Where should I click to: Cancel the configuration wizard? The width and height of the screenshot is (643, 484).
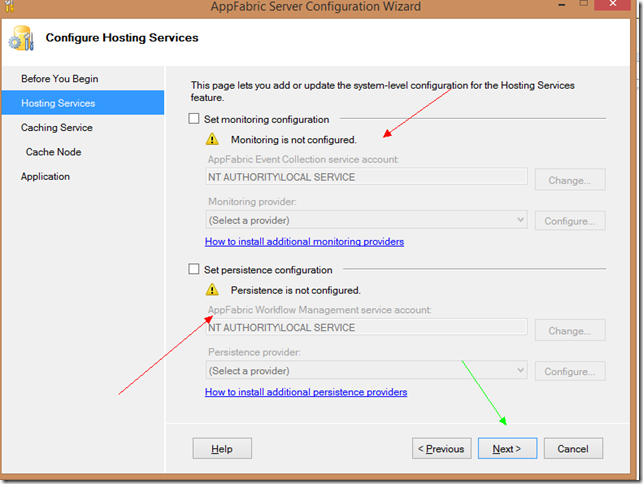[573, 448]
